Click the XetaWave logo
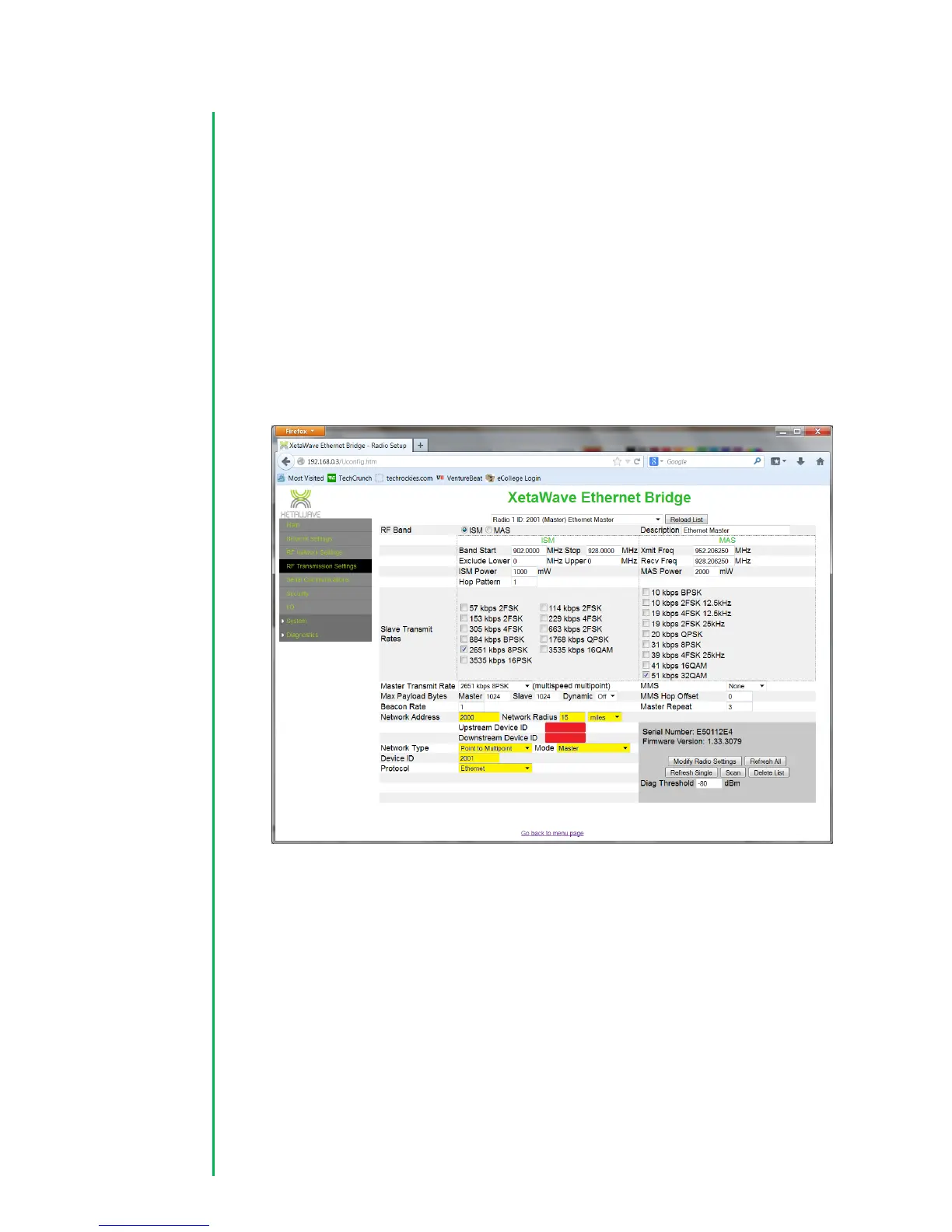The width and height of the screenshot is (952, 1232). 300,503
